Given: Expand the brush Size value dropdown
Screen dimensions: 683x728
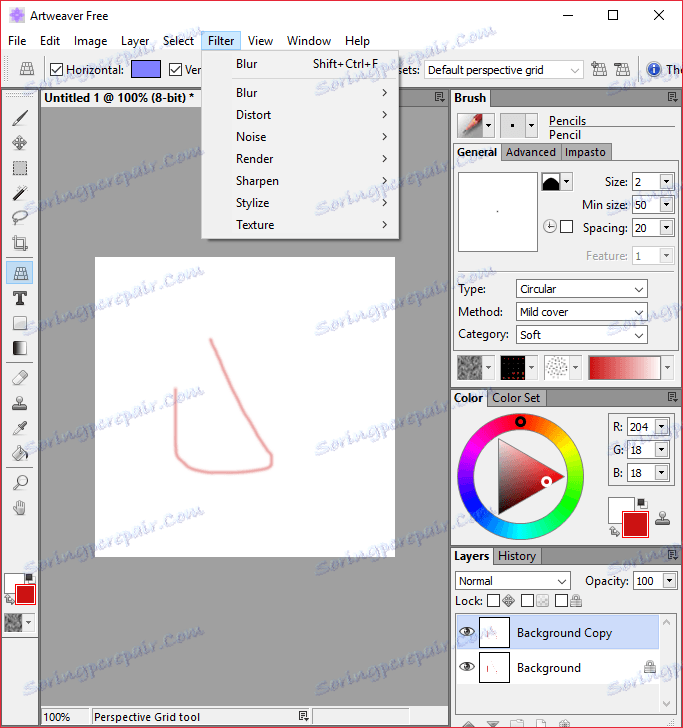Looking at the screenshot, I should click(666, 182).
